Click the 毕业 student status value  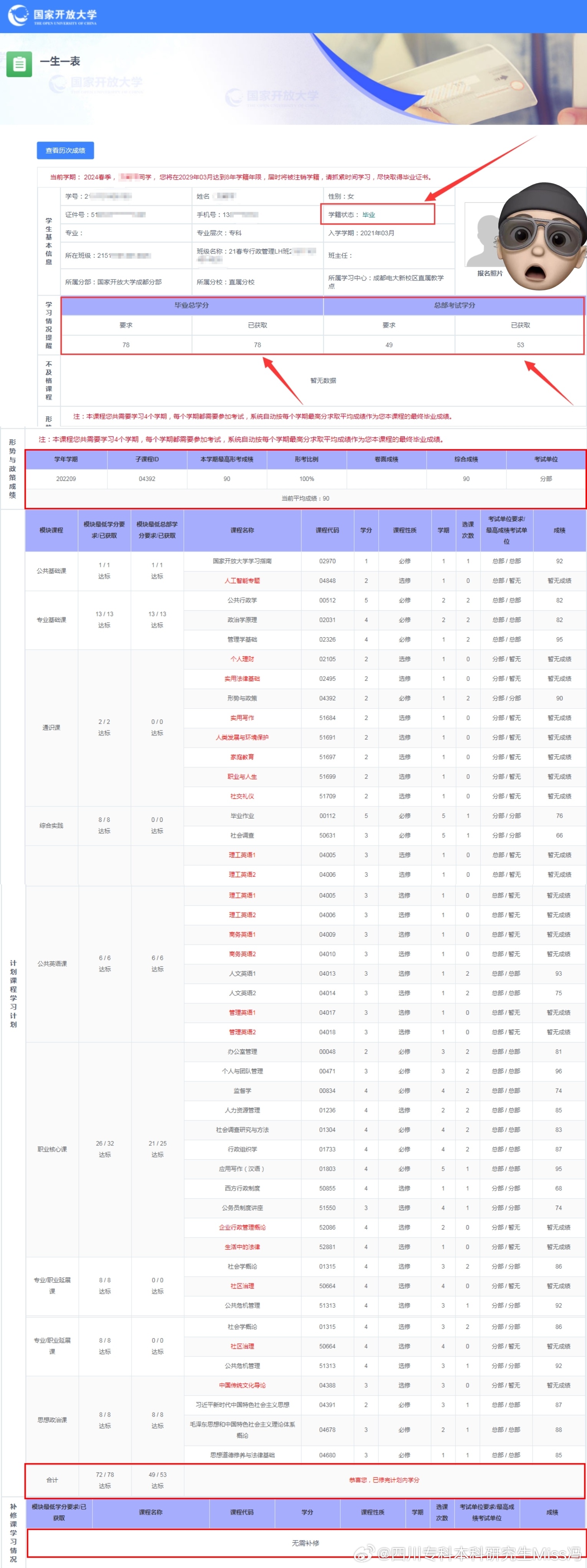pyautogui.click(x=369, y=215)
